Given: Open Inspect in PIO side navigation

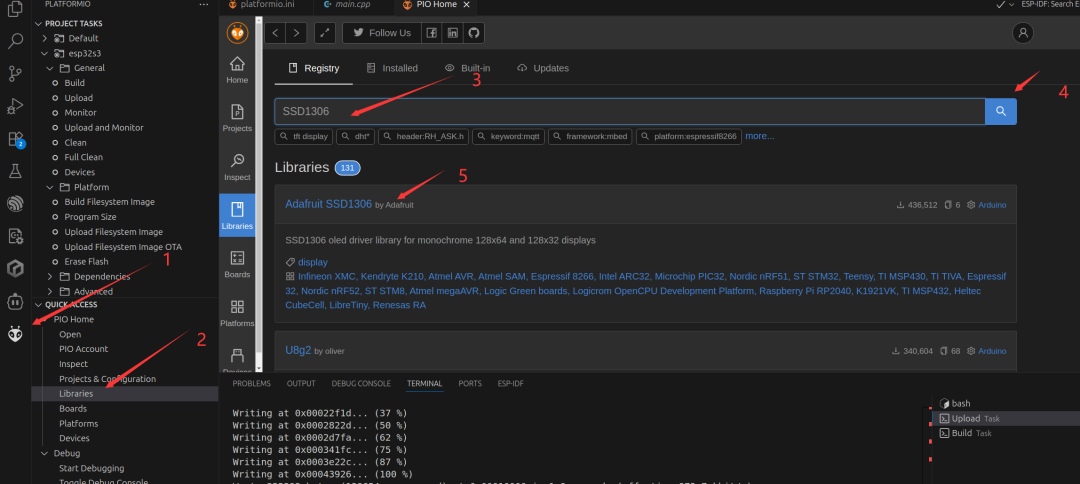Looking at the screenshot, I should coord(237,167).
